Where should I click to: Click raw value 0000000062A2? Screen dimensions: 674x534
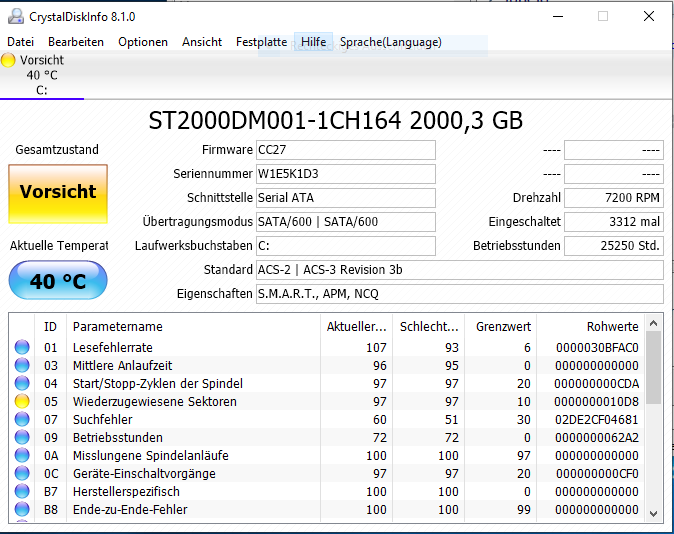[x=597, y=438]
